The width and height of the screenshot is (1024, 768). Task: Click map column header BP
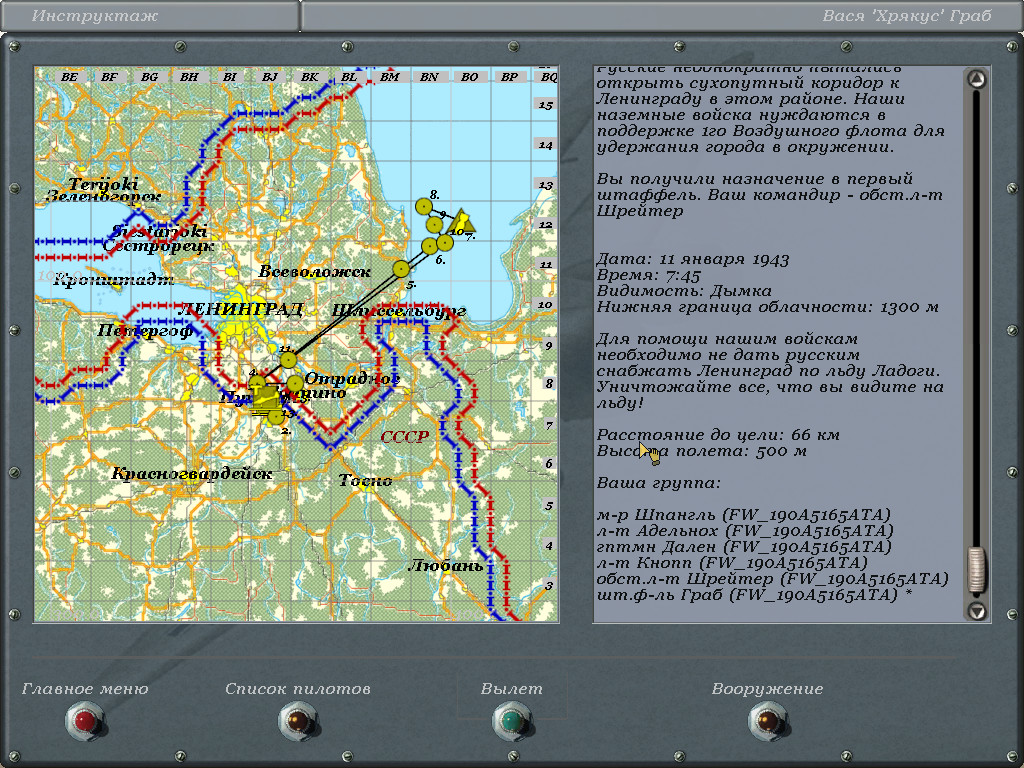point(509,77)
